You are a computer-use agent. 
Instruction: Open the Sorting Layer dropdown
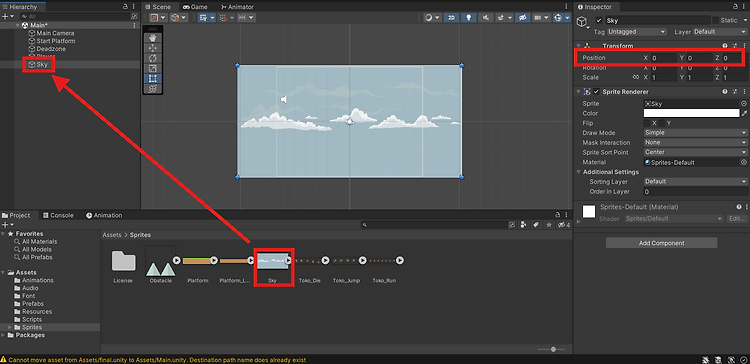[695, 181]
